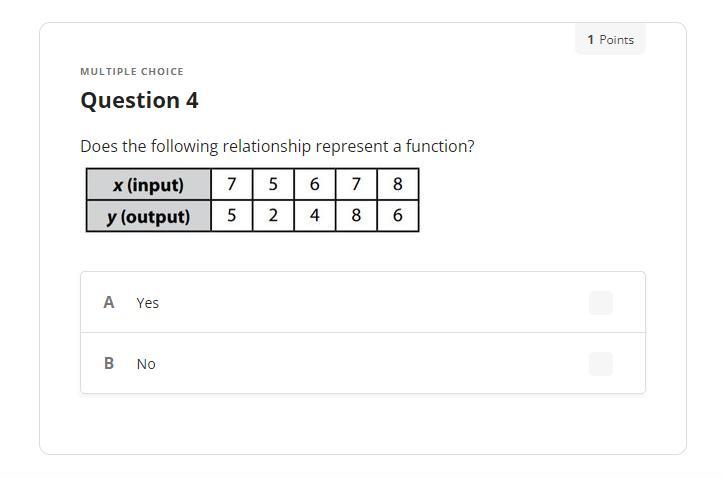This screenshot has height=478, width=724.
Task: Click the output row cell containing 5
Action: pos(232,216)
